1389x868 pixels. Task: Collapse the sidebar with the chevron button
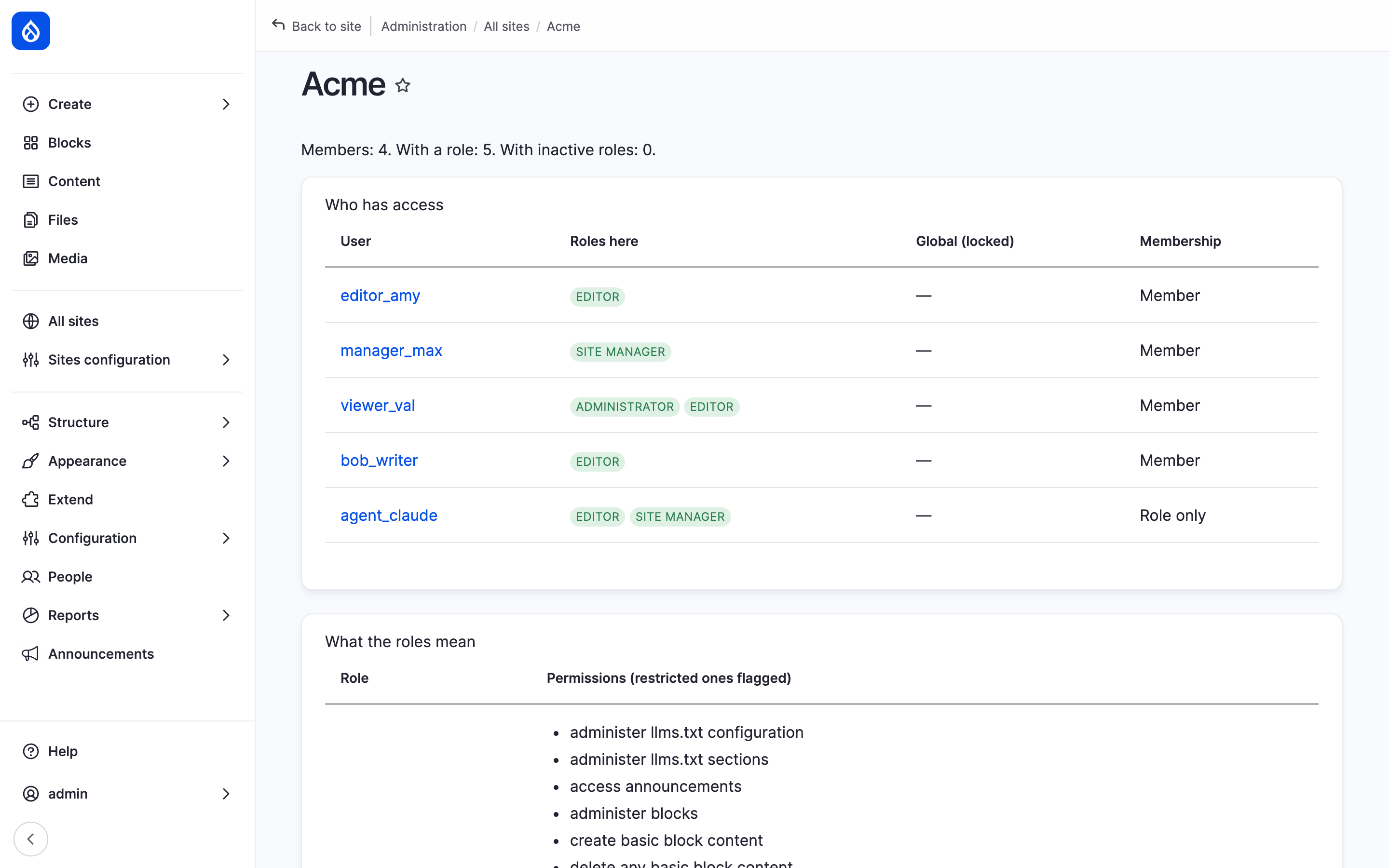coord(31,839)
